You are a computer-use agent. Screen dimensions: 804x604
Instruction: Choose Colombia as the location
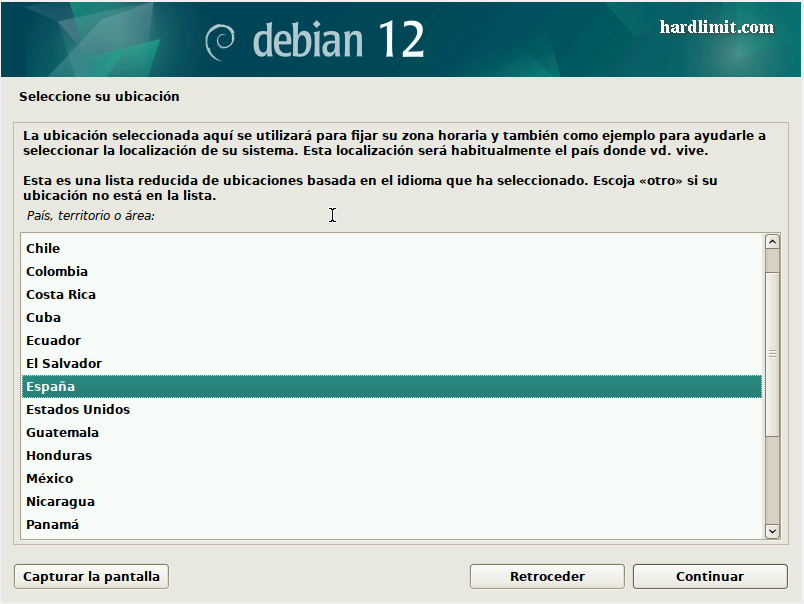(57, 271)
